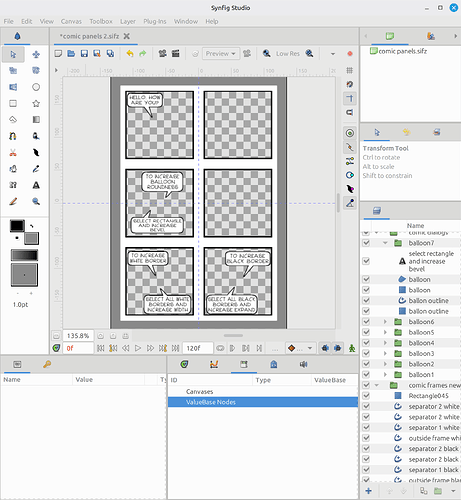Screen dimensions: 461x500
Task: Select the Star tool
Action: click(x=36, y=103)
